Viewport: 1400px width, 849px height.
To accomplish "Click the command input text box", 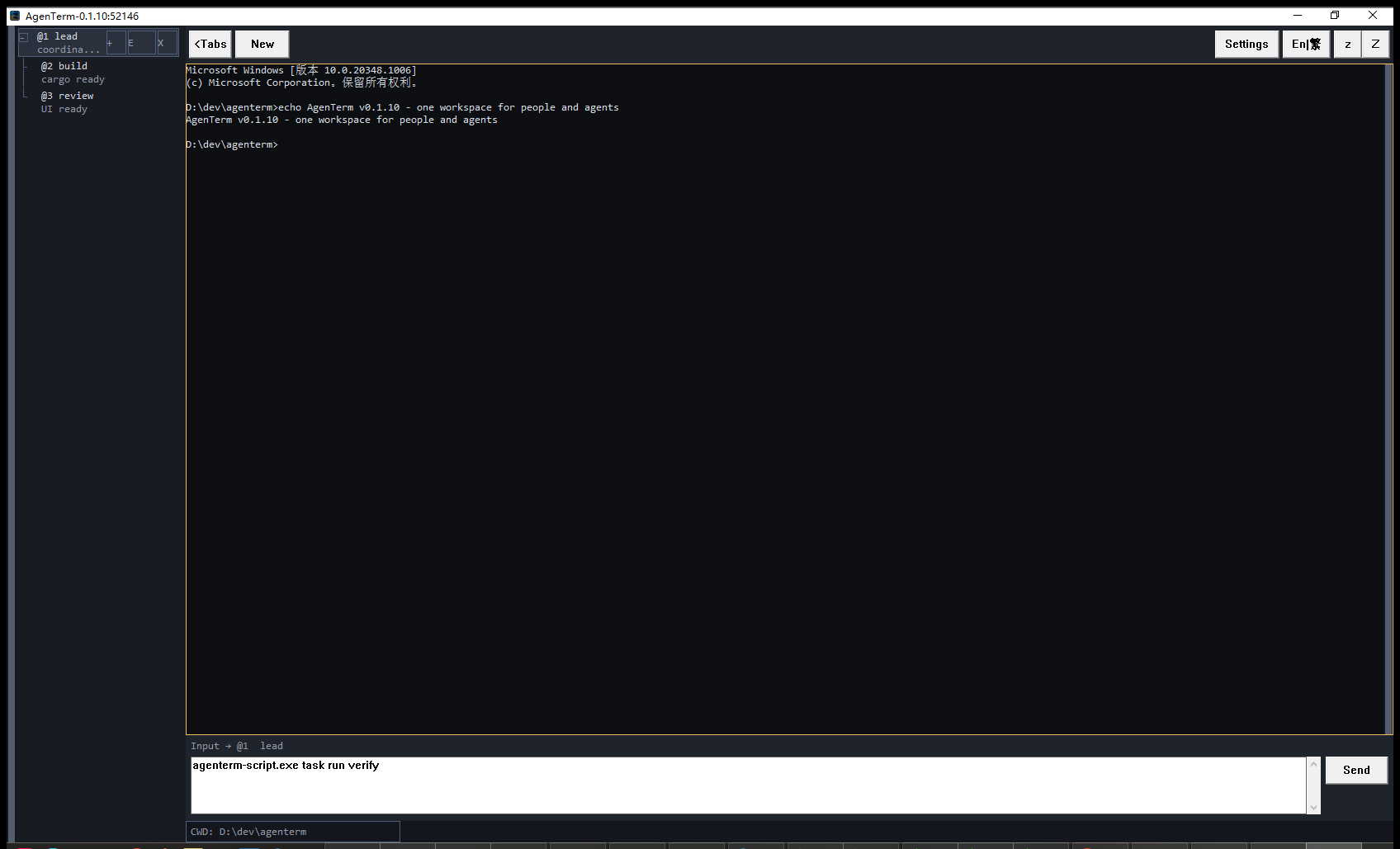I will point(749,785).
